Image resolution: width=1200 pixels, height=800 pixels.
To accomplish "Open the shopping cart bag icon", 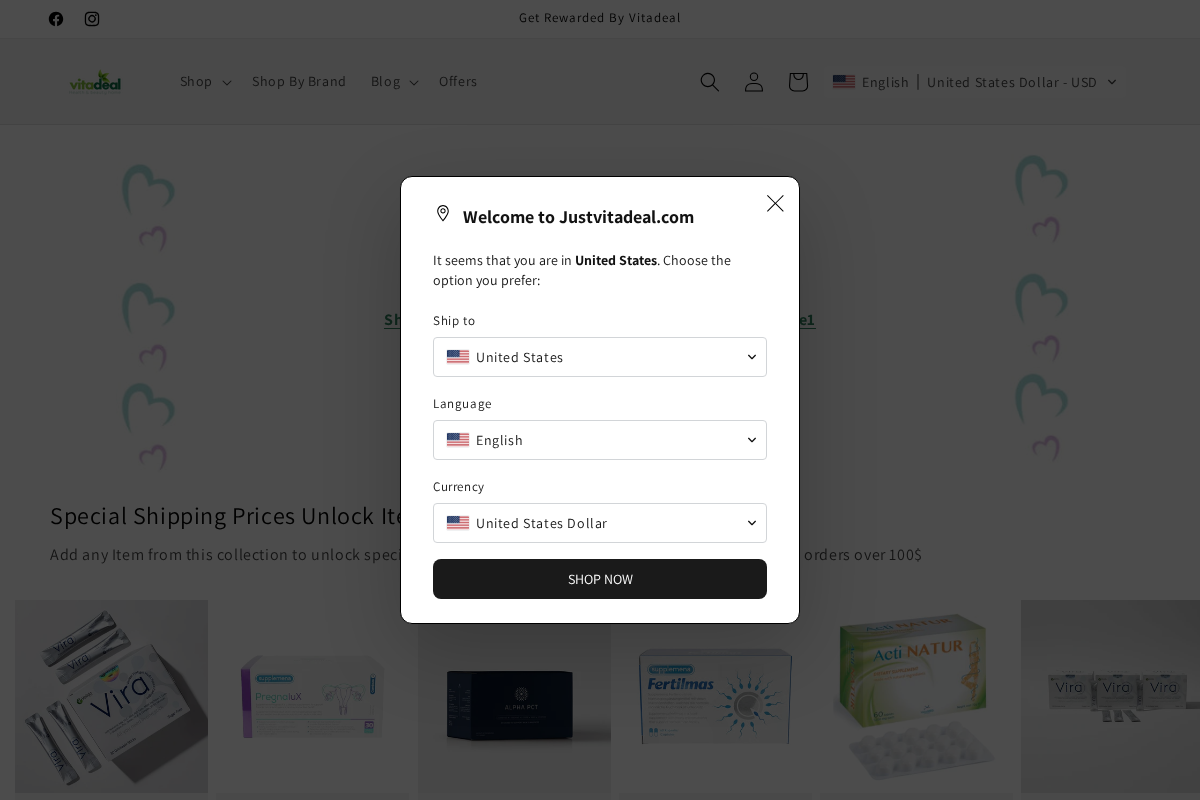I will click(798, 82).
